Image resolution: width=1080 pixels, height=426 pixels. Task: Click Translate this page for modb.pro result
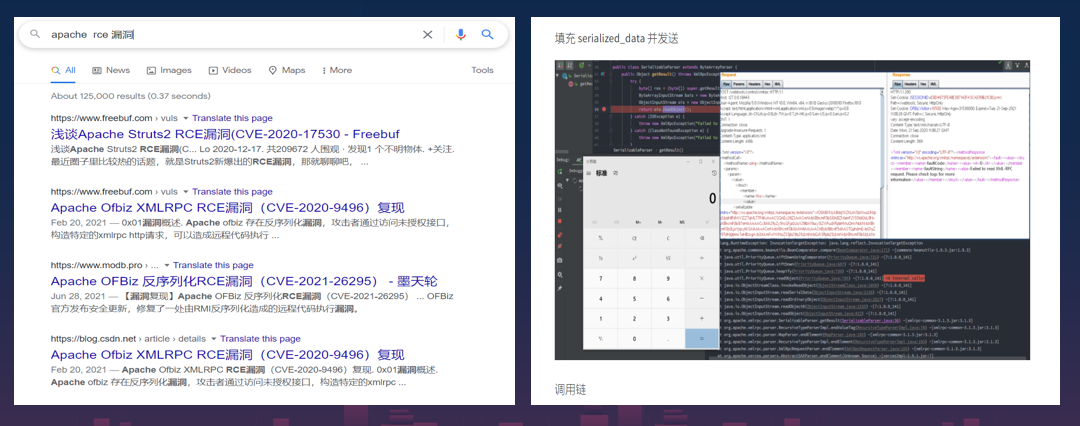pyautogui.click(x=214, y=265)
